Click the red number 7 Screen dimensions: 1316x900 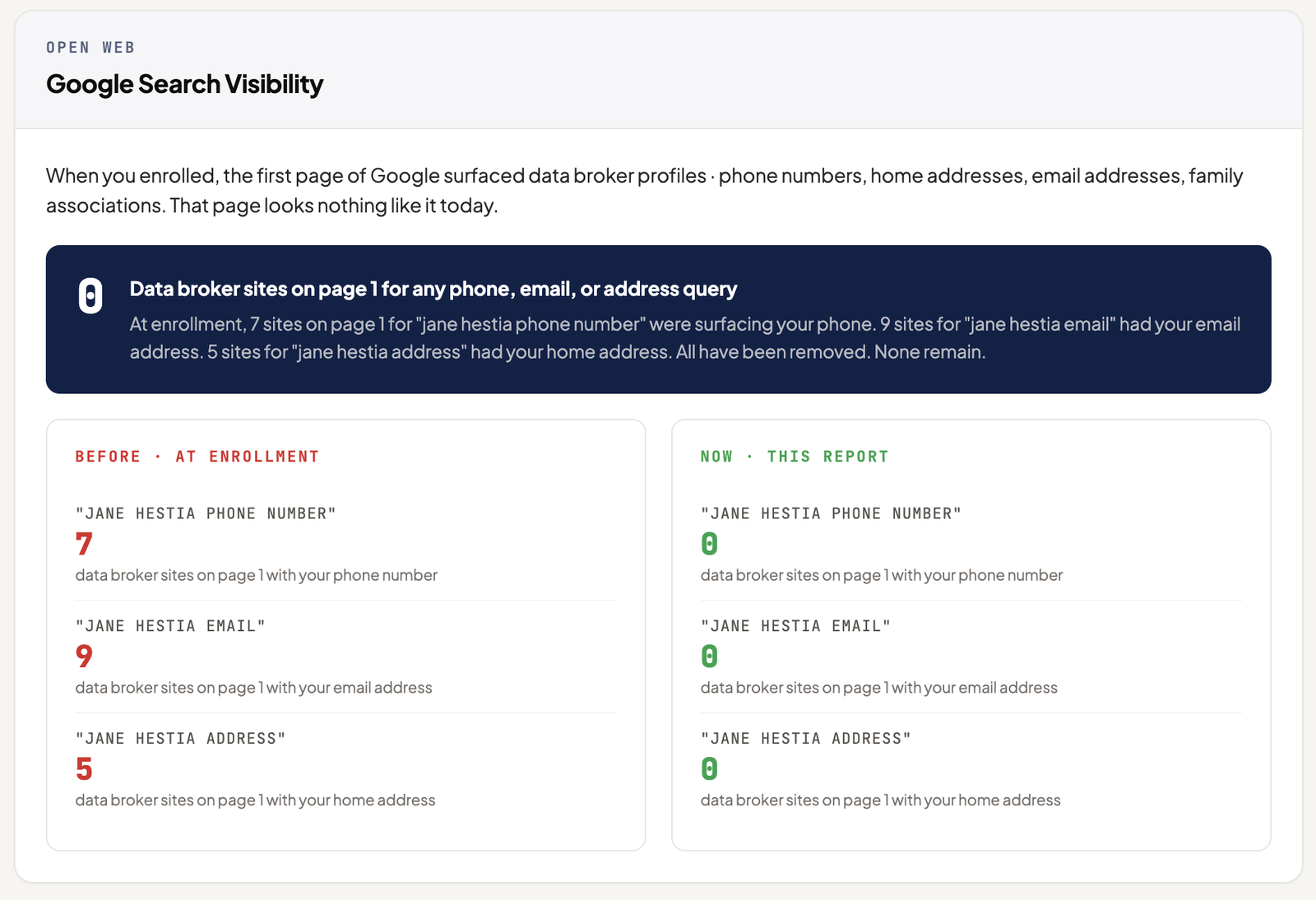point(84,544)
